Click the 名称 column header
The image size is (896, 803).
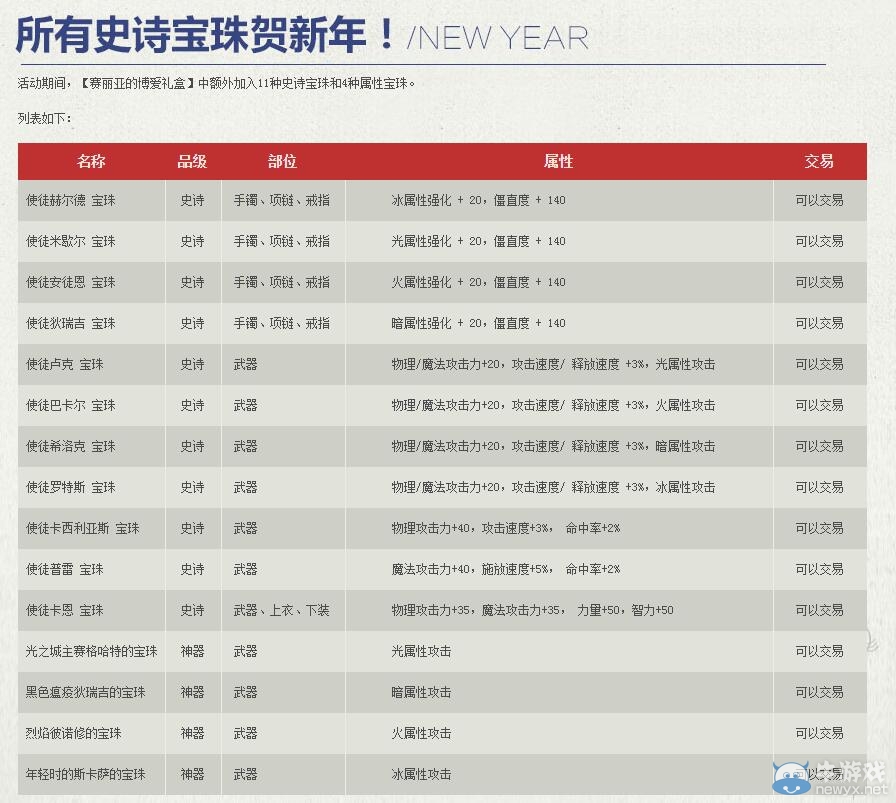[x=91, y=161]
